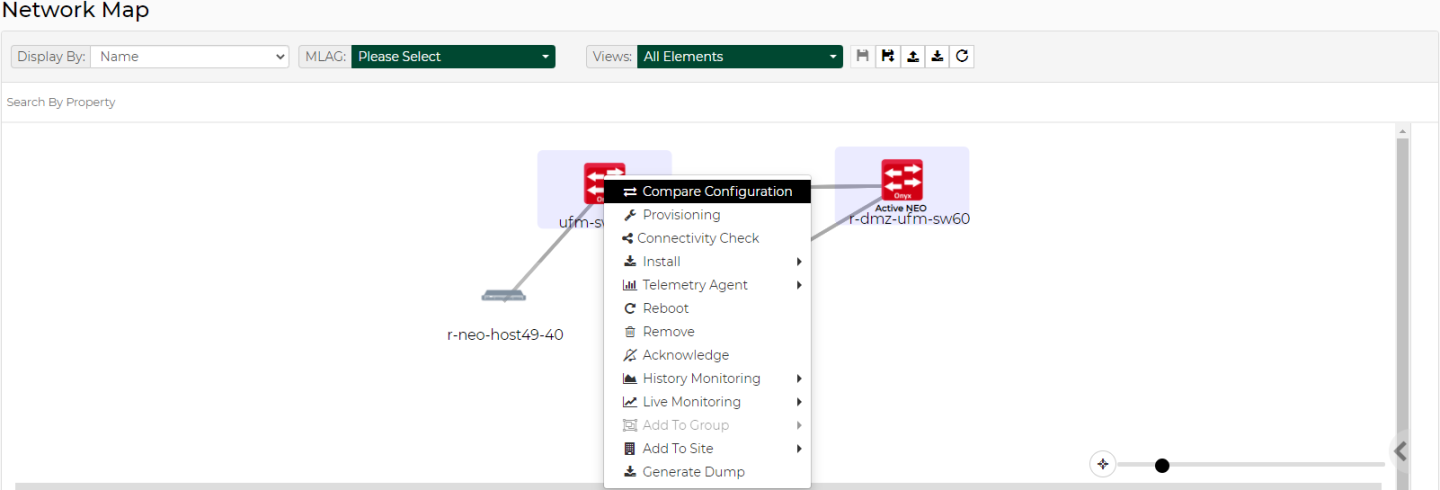The width and height of the screenshot is (1440, 490).
Task: Expand the Install submenu arrow
Action: 799,262
